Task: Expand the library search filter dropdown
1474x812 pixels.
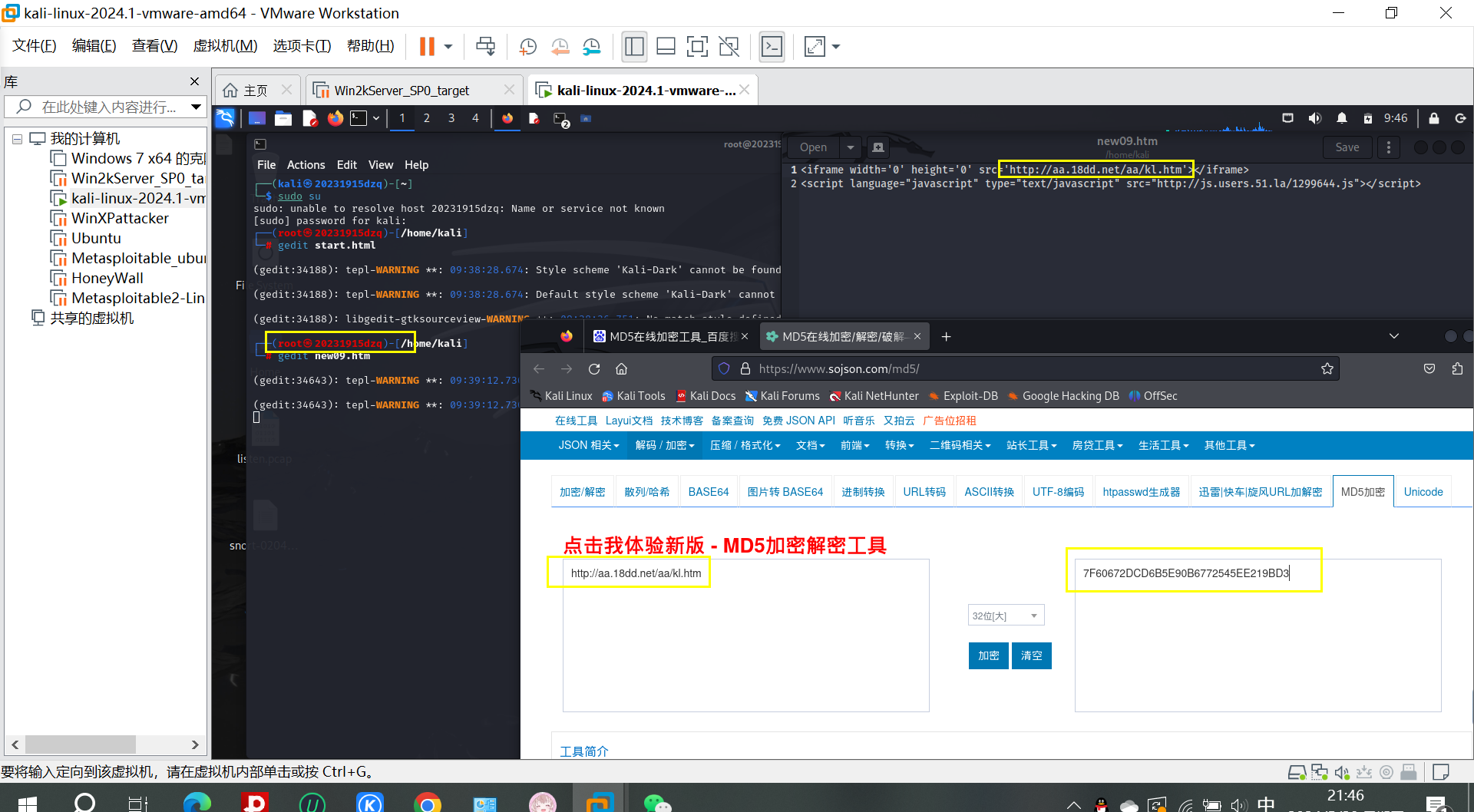Action: 197,107
